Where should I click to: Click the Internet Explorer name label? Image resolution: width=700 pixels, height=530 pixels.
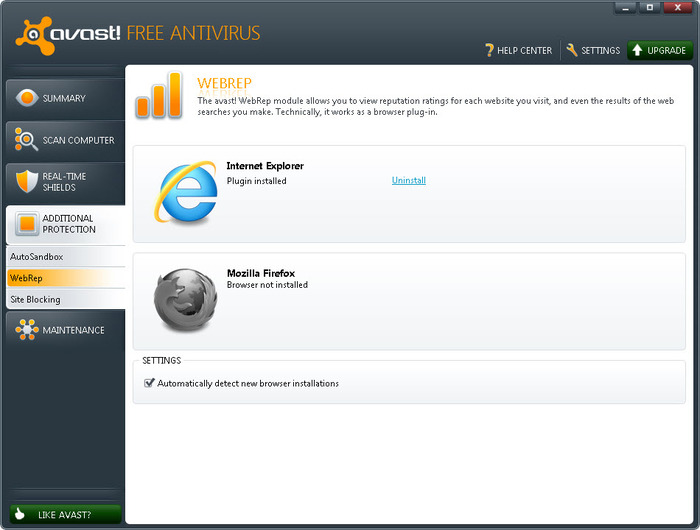pos(265,166)
